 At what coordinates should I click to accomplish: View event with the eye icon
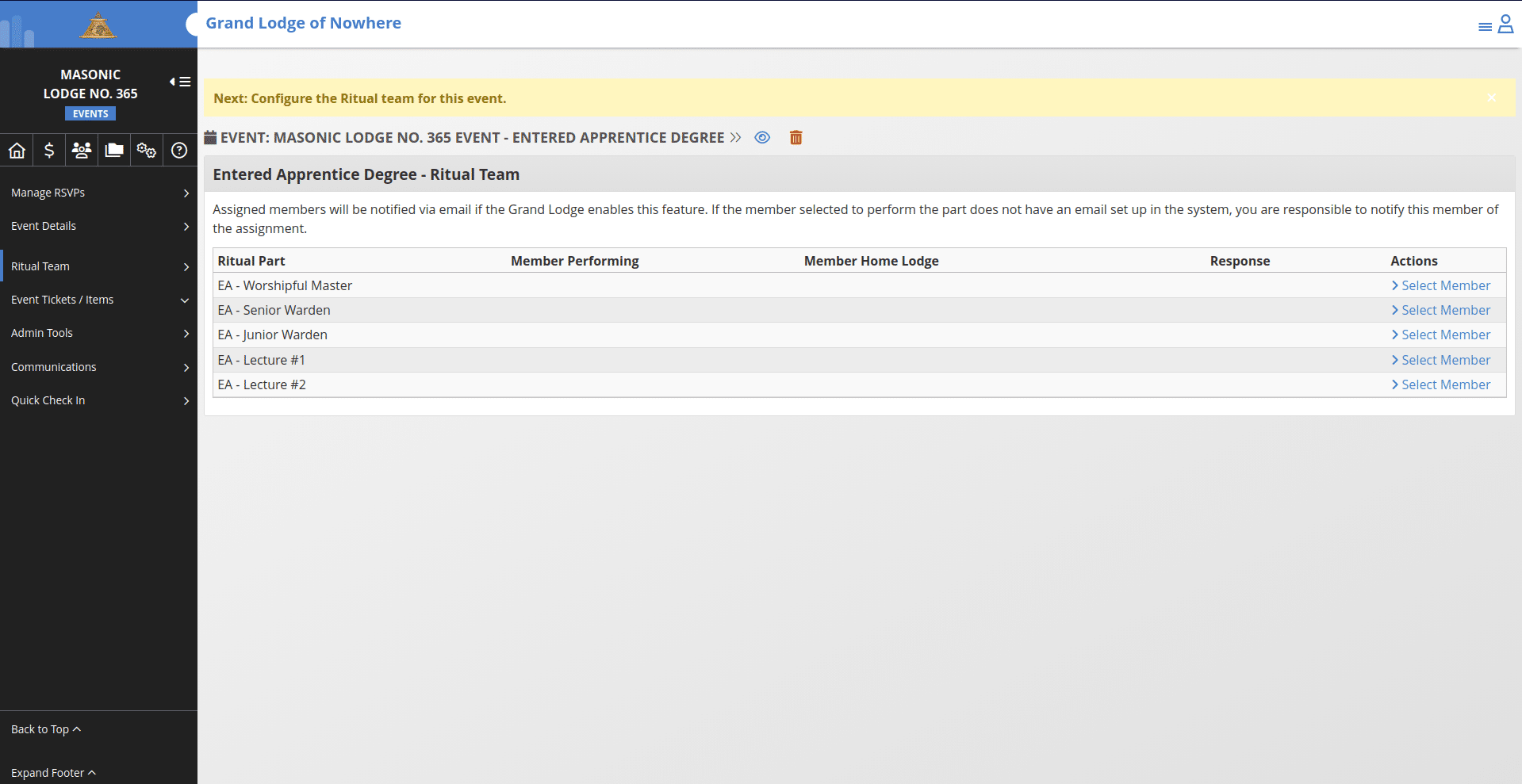pos(762,137)
